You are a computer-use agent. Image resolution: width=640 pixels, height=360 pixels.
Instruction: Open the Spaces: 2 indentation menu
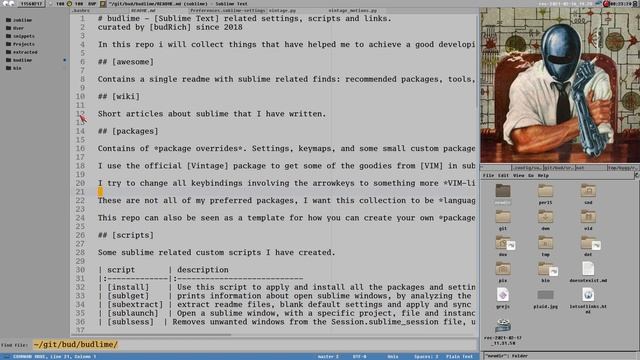click(x=426, y=357)
